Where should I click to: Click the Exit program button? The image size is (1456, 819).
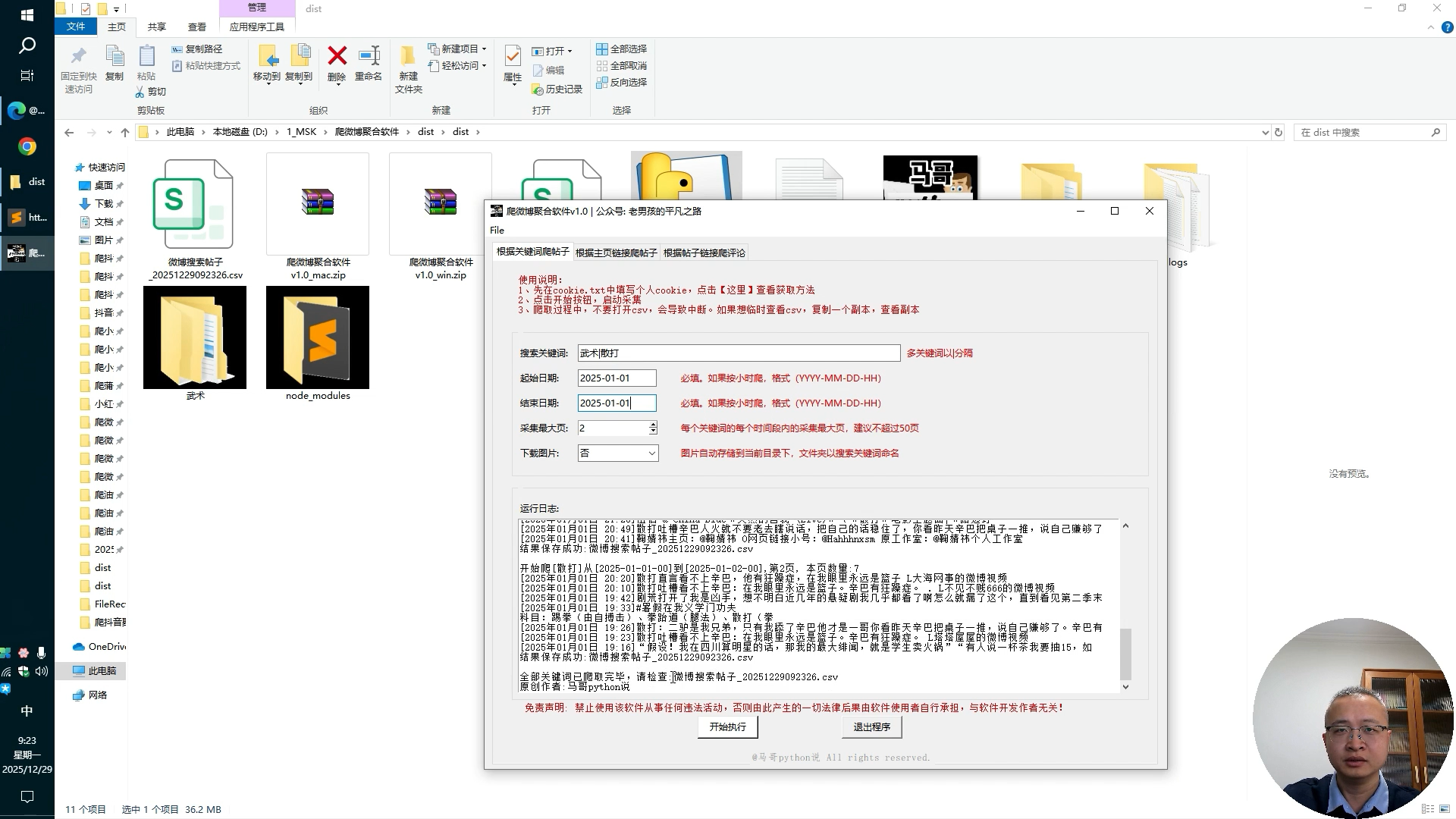pos(871,726)
